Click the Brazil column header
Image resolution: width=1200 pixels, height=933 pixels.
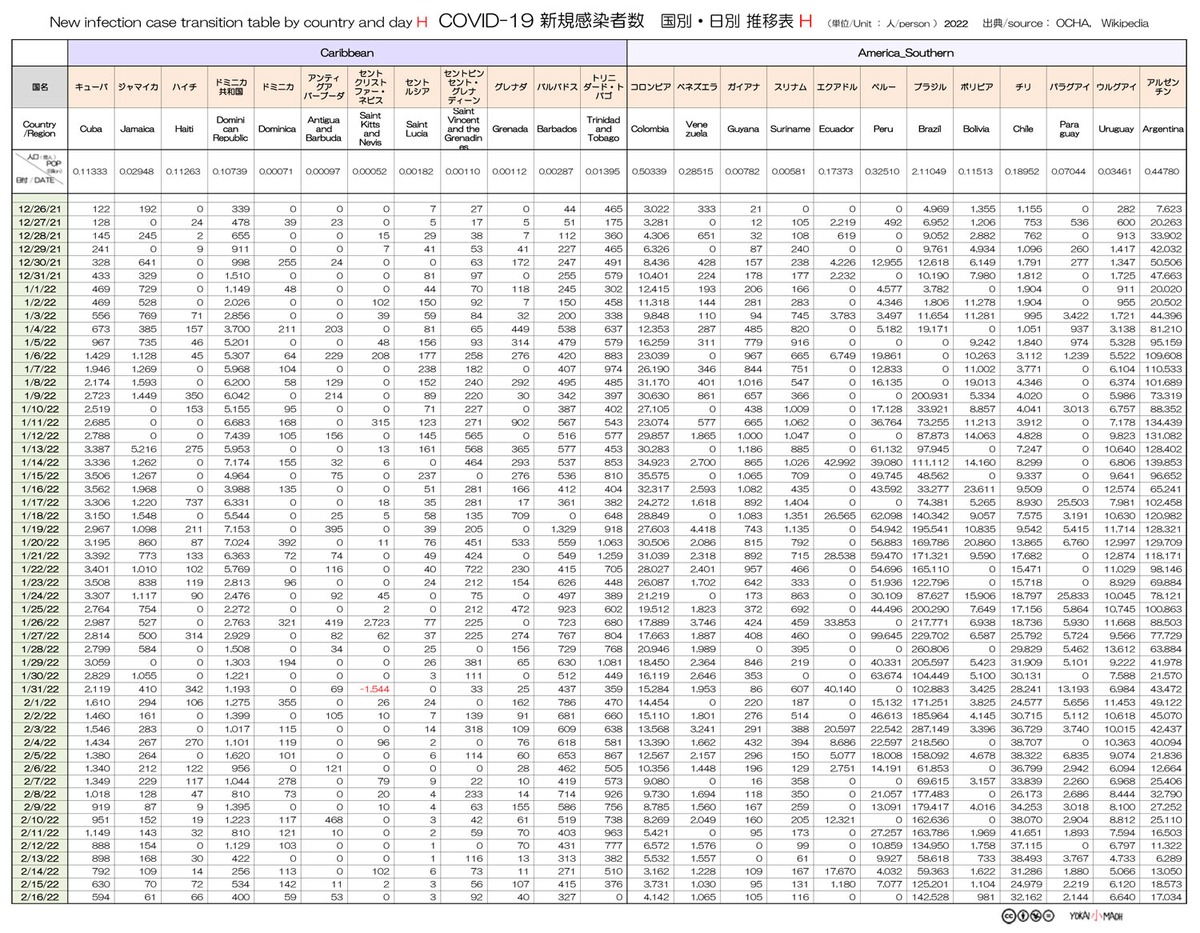click(929, 130)
